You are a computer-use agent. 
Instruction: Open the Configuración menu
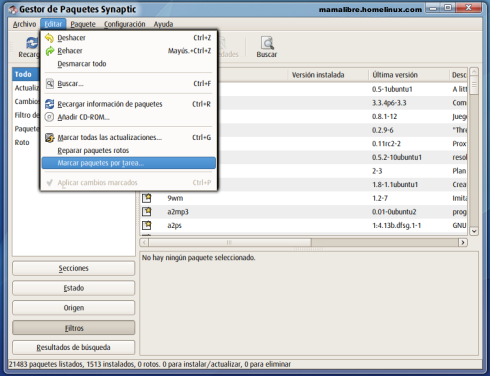coord(125,24)
